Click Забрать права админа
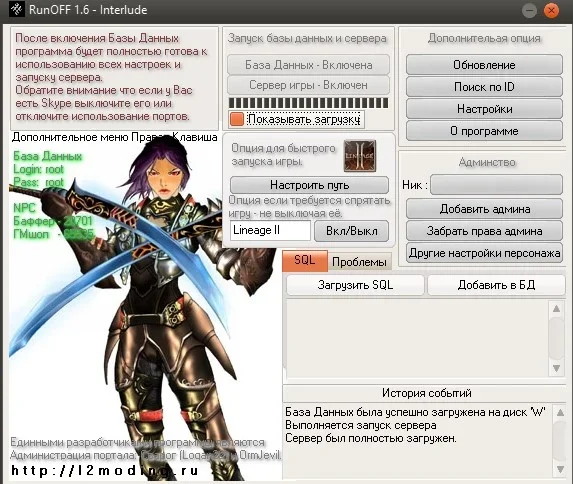This screenshot has height=484, width=573. [484, 231]
